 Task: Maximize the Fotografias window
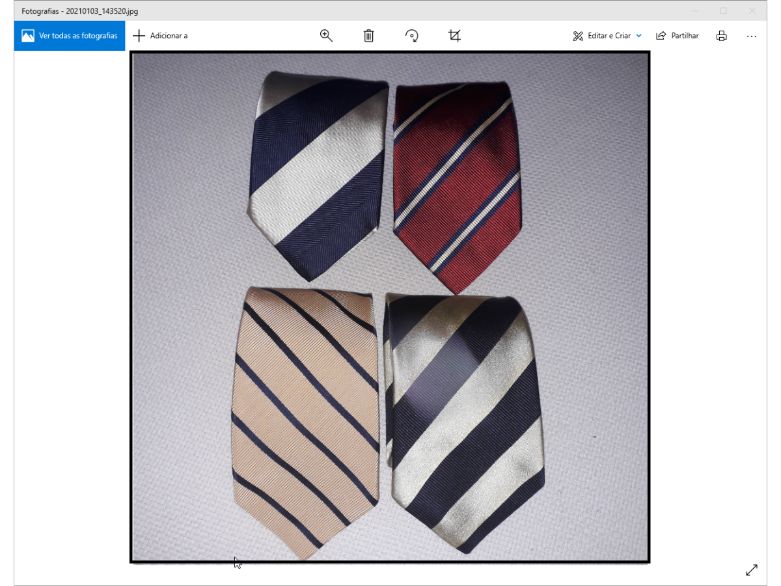pos(723,10)
